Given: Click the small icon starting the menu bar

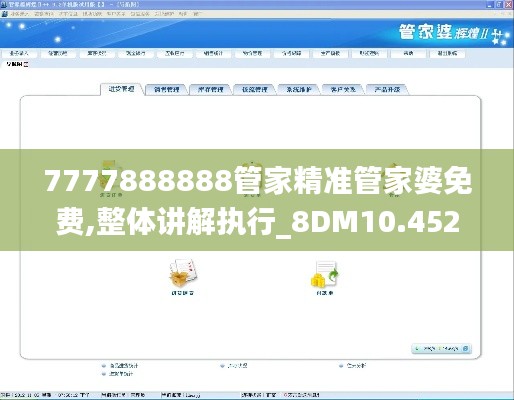Looking at the screenshot, I should point(4,14).
